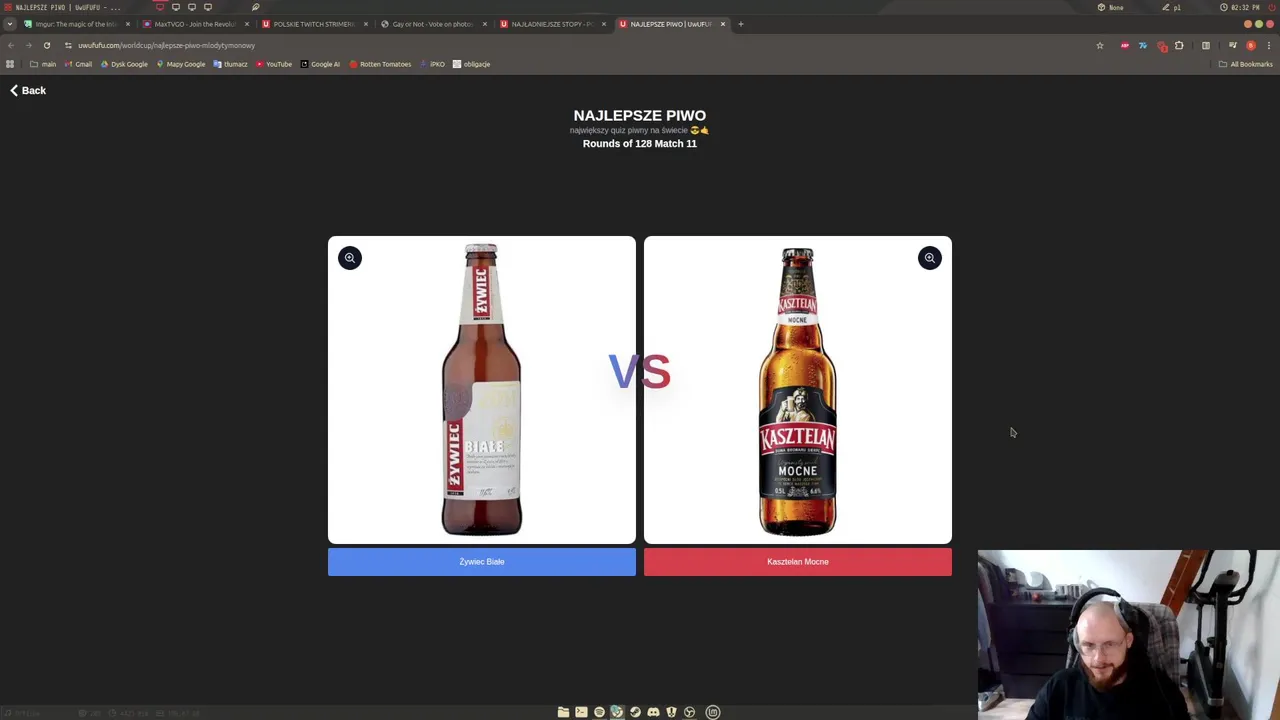Image resolution: width=1280 pixels, height=720 pixels.
Task: Open the tłumacz bookmark
Action: point(230,64)
